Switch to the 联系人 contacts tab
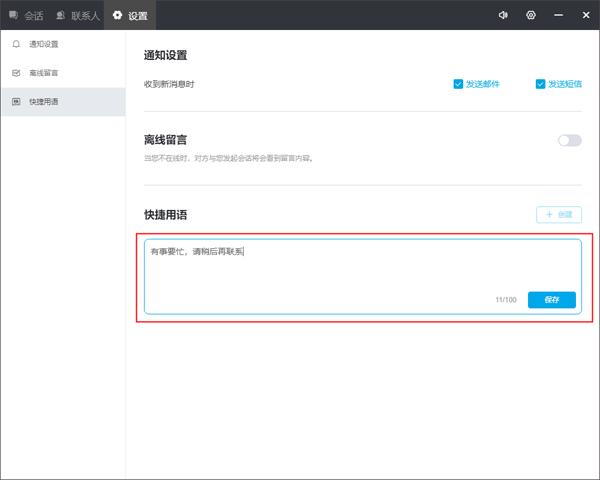The image size is (600, 480). tap(78, 15)
